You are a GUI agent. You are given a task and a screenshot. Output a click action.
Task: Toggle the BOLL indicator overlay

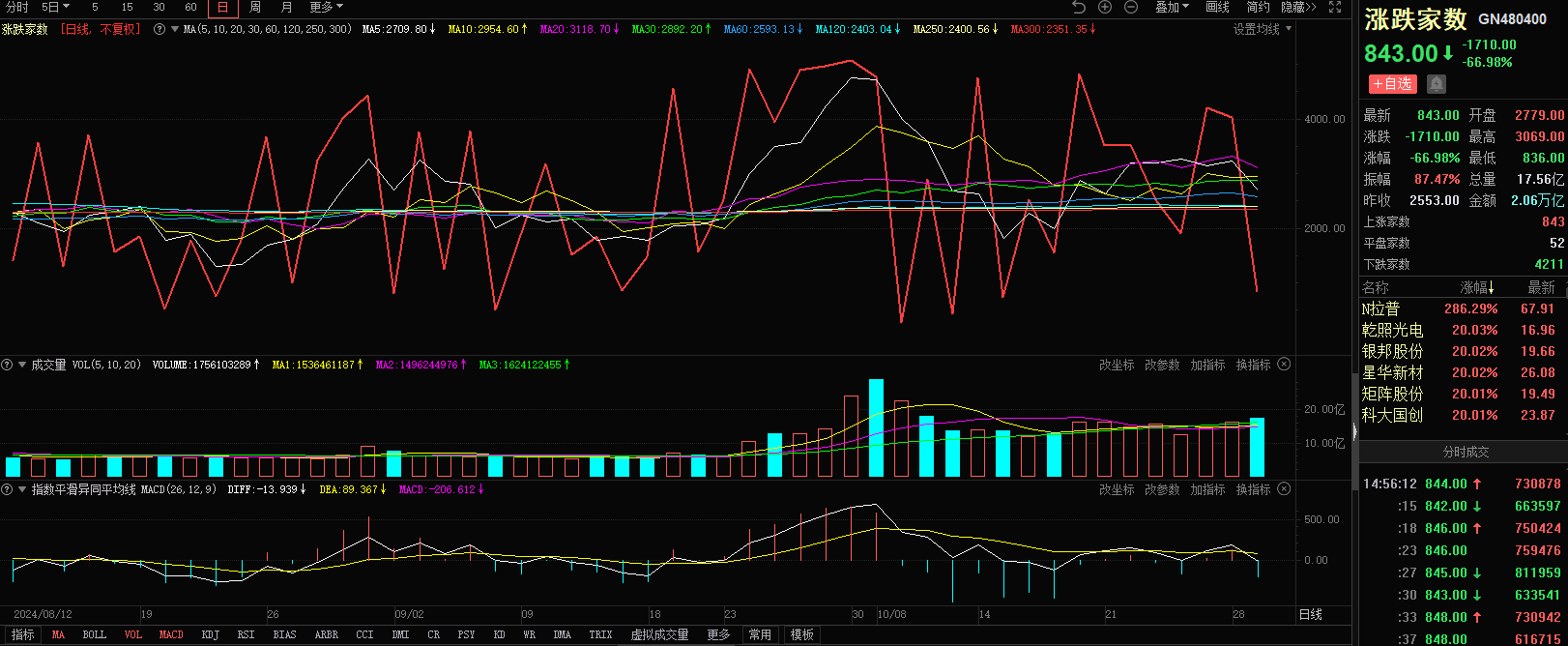[x=95, y=634]
